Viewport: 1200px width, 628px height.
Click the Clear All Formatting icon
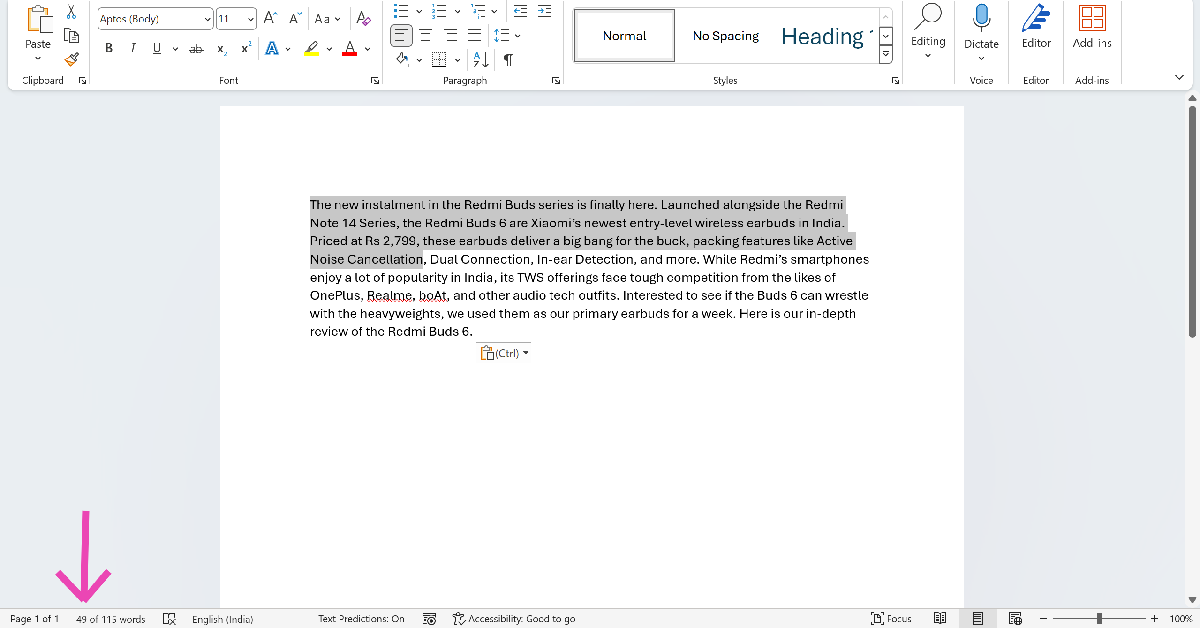(364, 18)
